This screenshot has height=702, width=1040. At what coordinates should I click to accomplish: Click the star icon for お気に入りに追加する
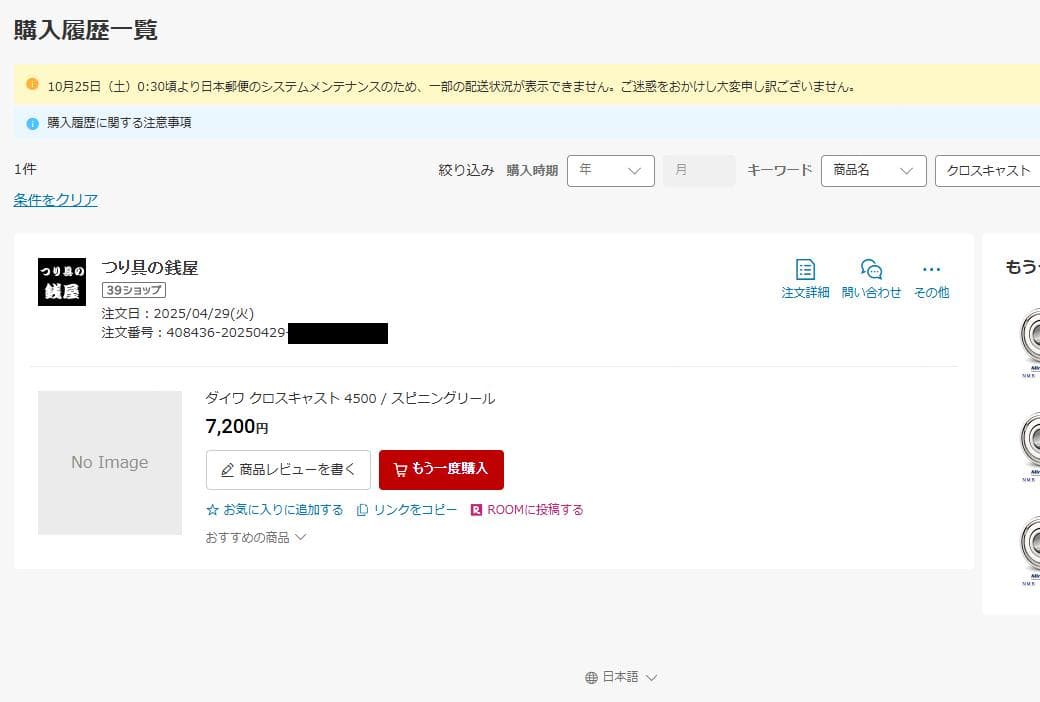pos(212,510)
